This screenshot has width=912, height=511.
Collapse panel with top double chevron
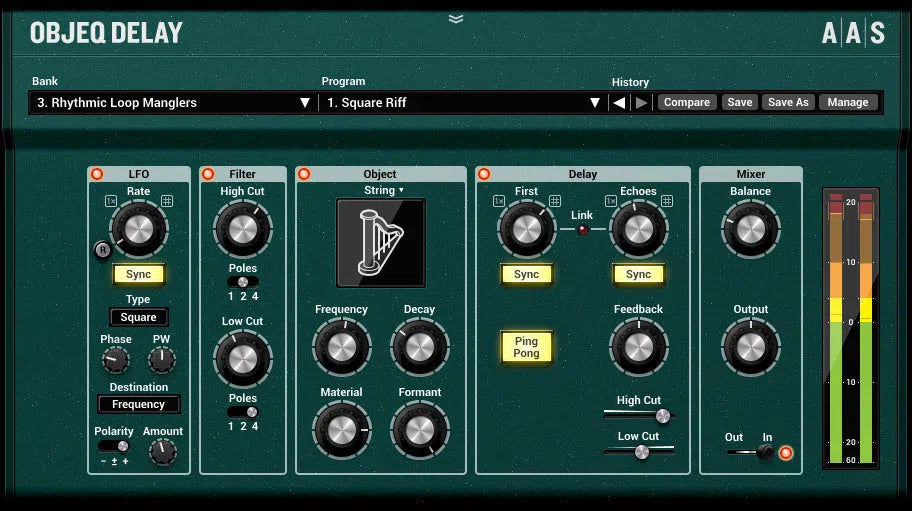coord(456,19)
